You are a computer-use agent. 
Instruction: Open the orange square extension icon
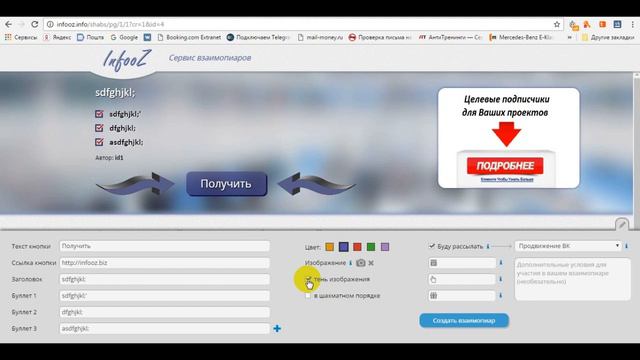pyautogui.click(x=602, y=24)
